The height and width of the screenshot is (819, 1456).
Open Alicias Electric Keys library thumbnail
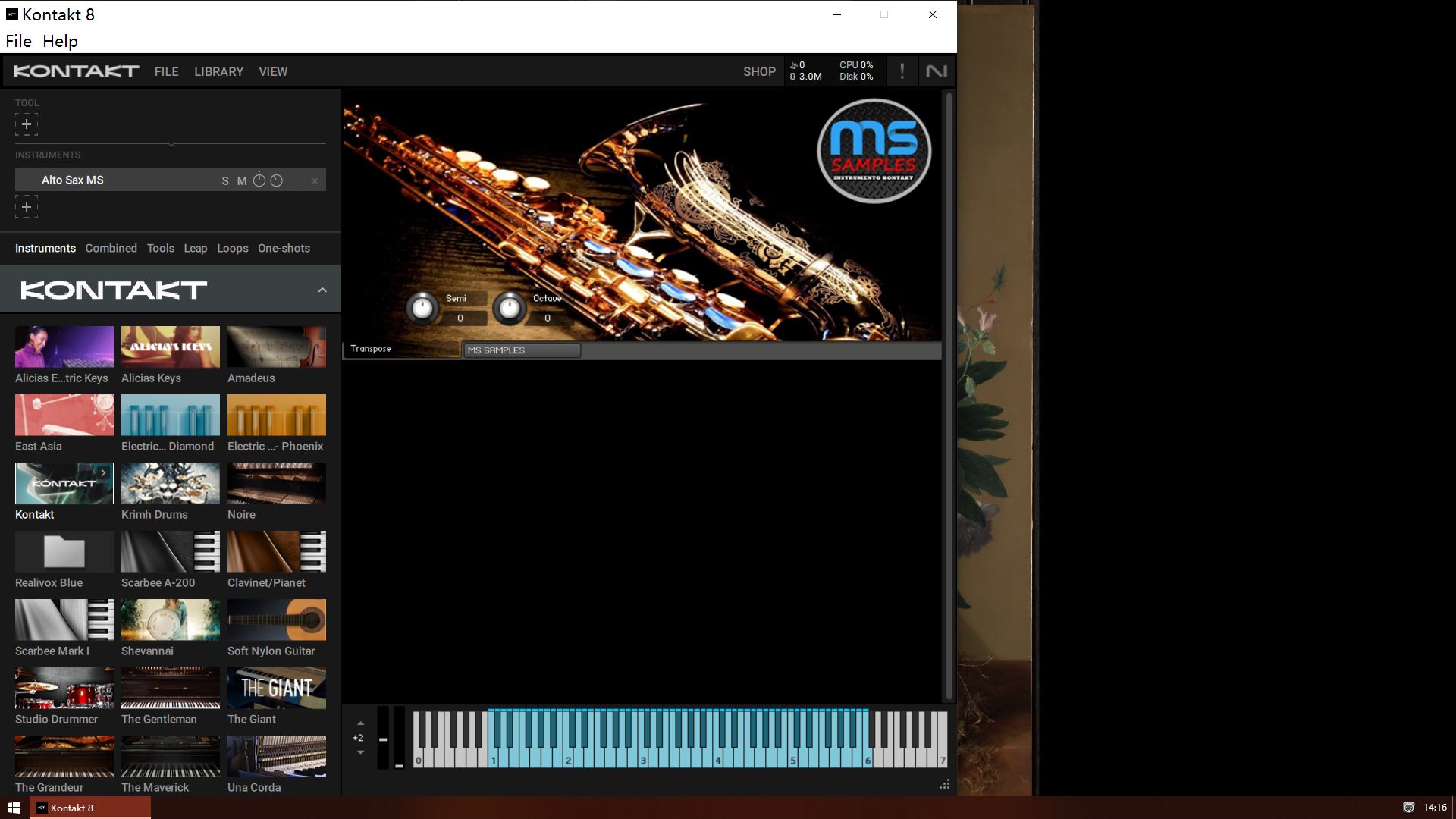[64, 347]
